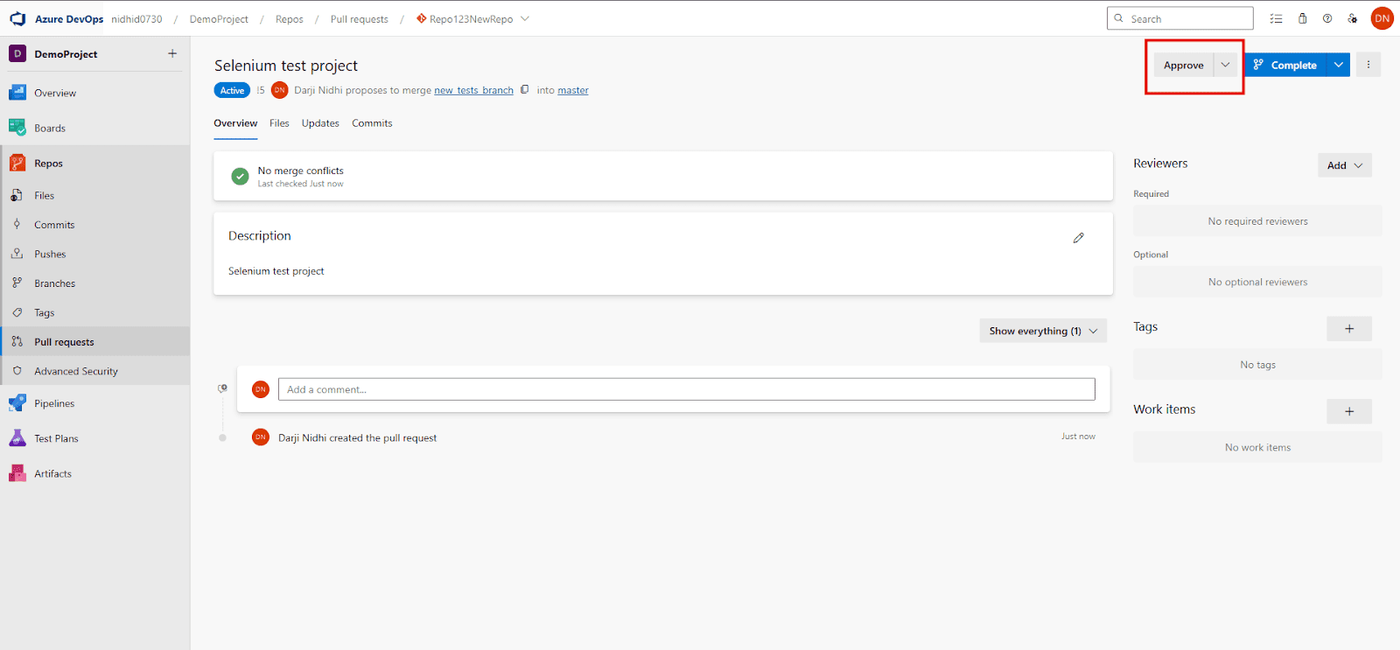
Task: Open the Show everything filter dropdown
Action: 1043,331
